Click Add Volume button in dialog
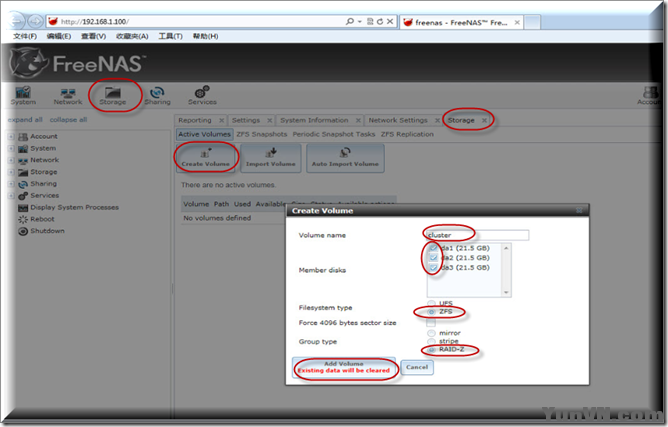 (x=344, y=367)
